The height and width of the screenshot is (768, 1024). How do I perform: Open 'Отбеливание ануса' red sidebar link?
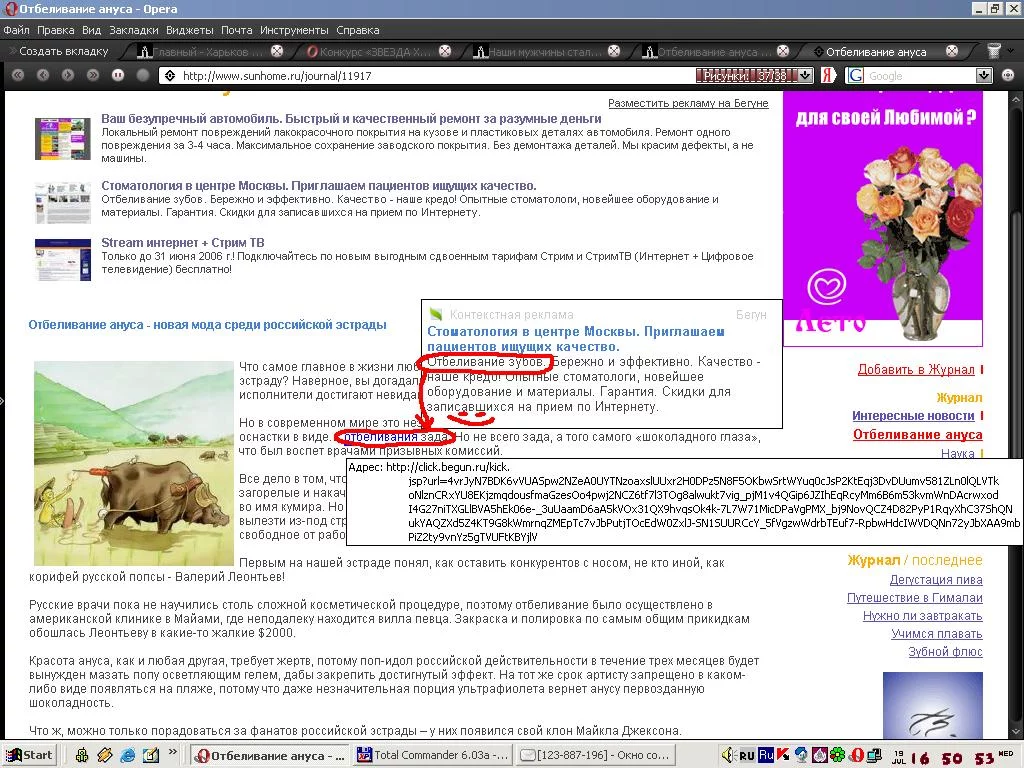(918, 435)
